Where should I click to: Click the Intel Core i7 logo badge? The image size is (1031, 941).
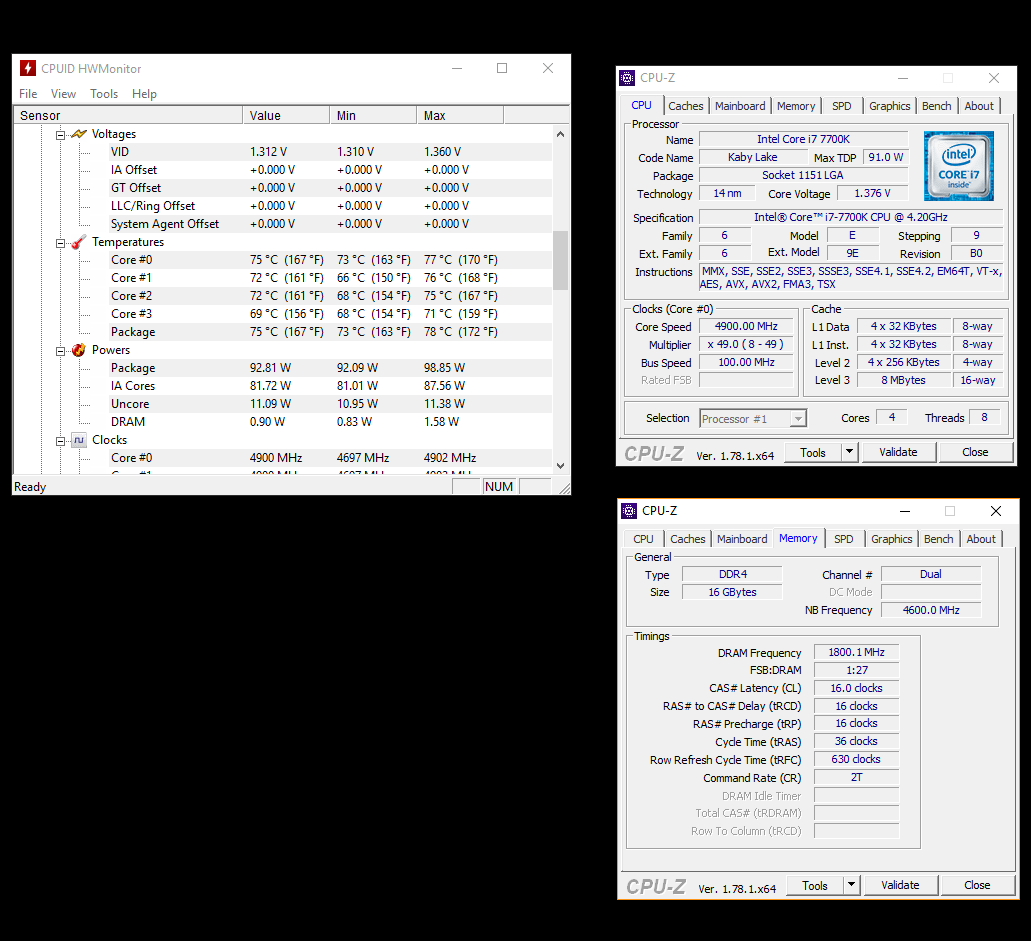pos(959,166)
